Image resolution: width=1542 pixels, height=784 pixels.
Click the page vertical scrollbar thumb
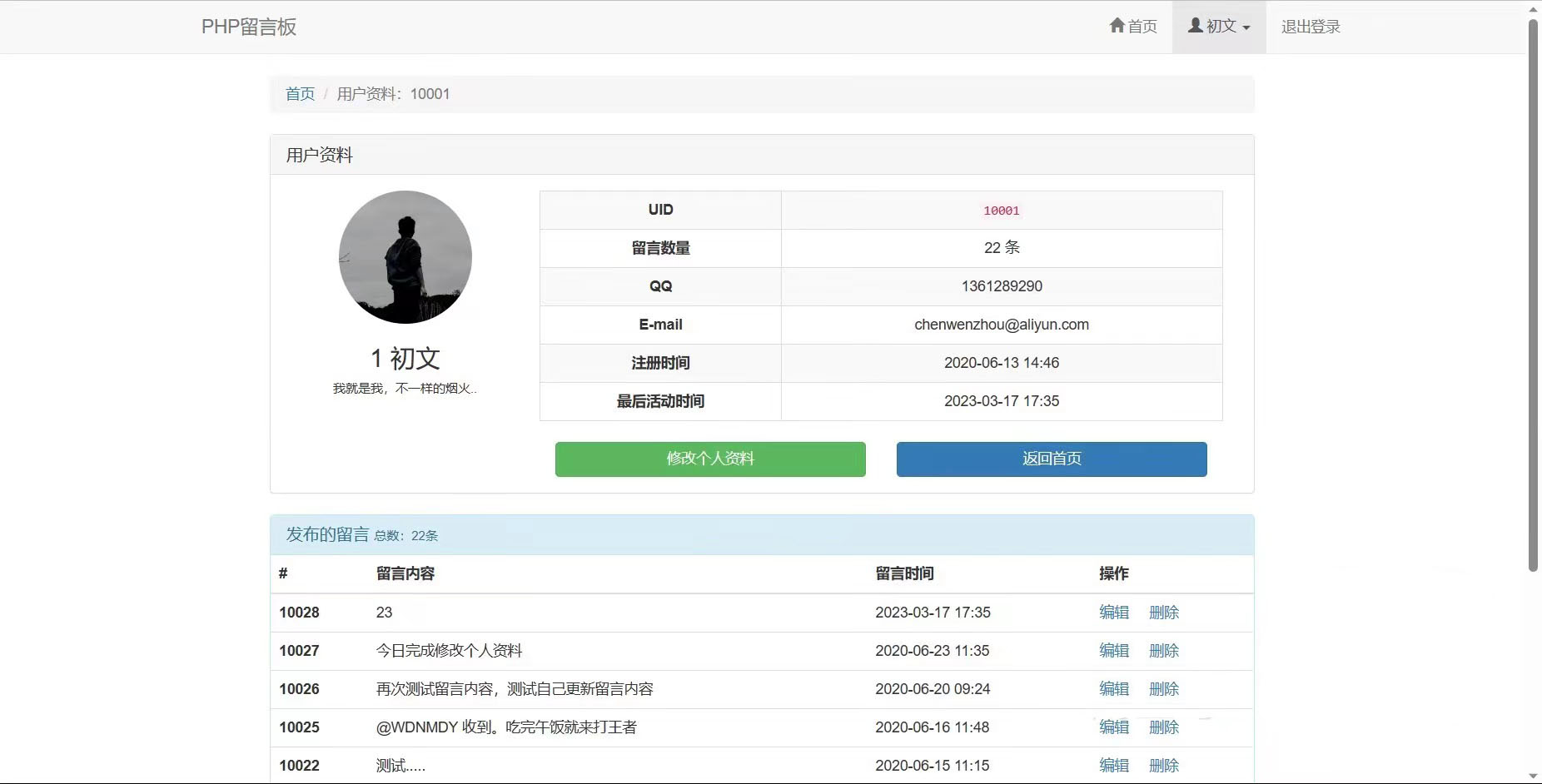(1533, 291)
